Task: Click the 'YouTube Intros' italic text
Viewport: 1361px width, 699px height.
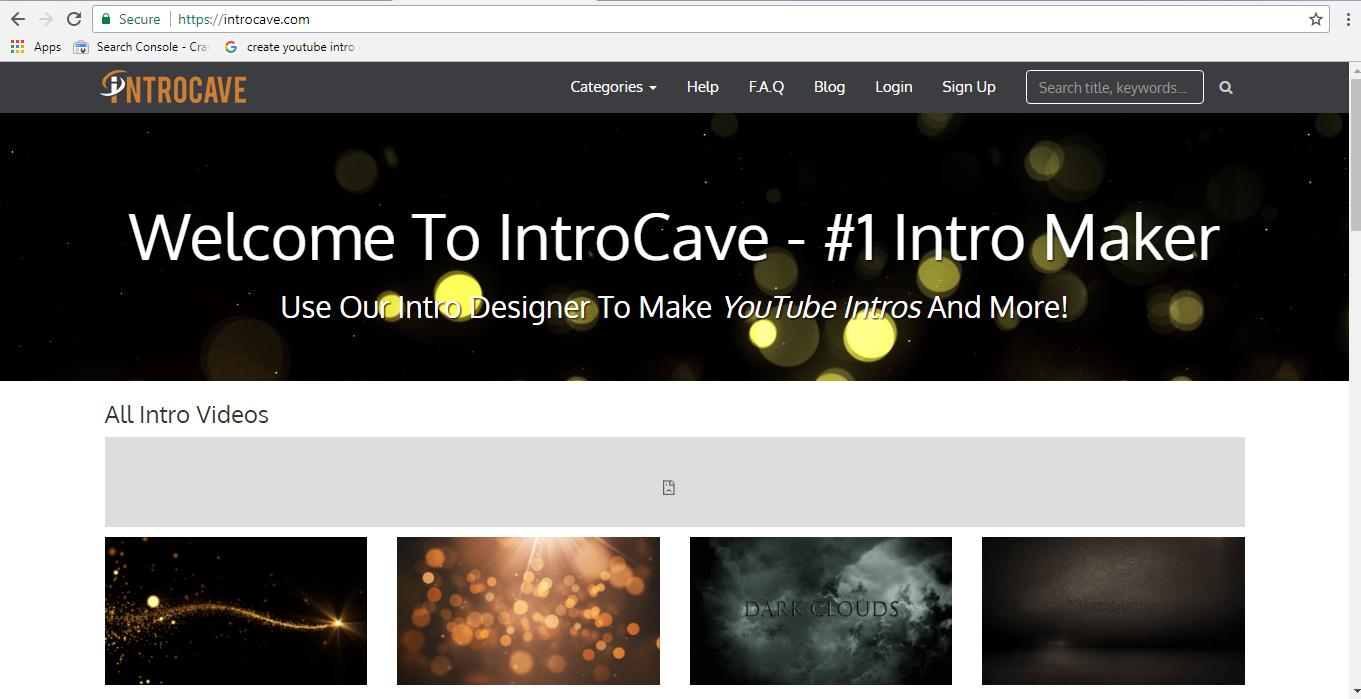Action: (821, 307)
